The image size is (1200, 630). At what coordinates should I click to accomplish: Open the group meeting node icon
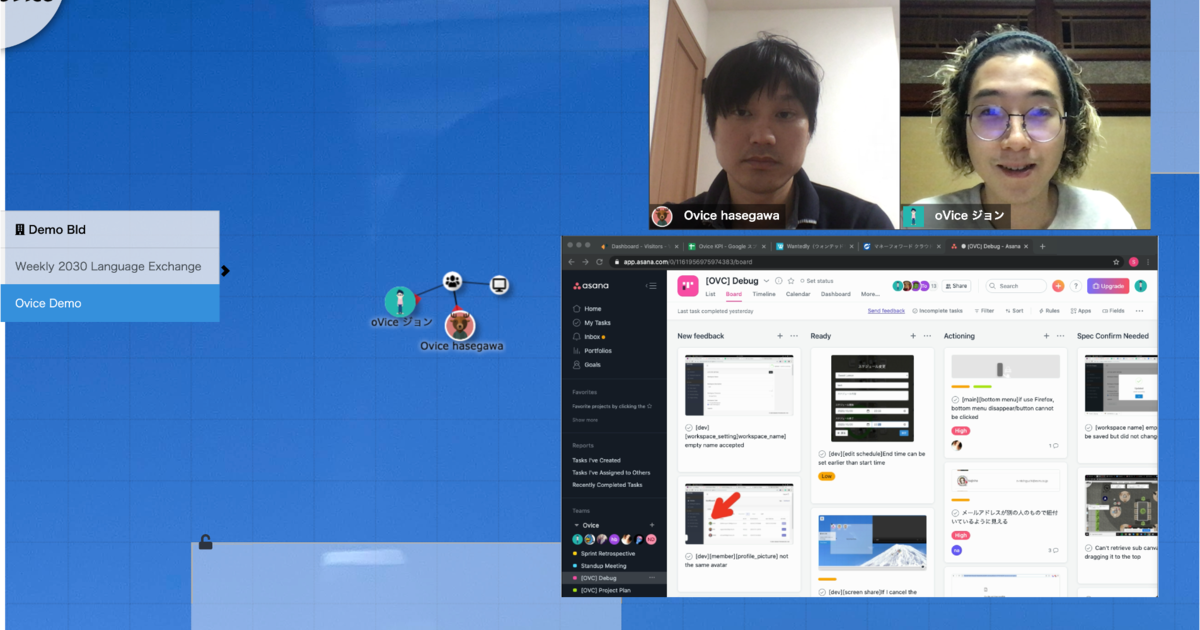coord(453,282)
